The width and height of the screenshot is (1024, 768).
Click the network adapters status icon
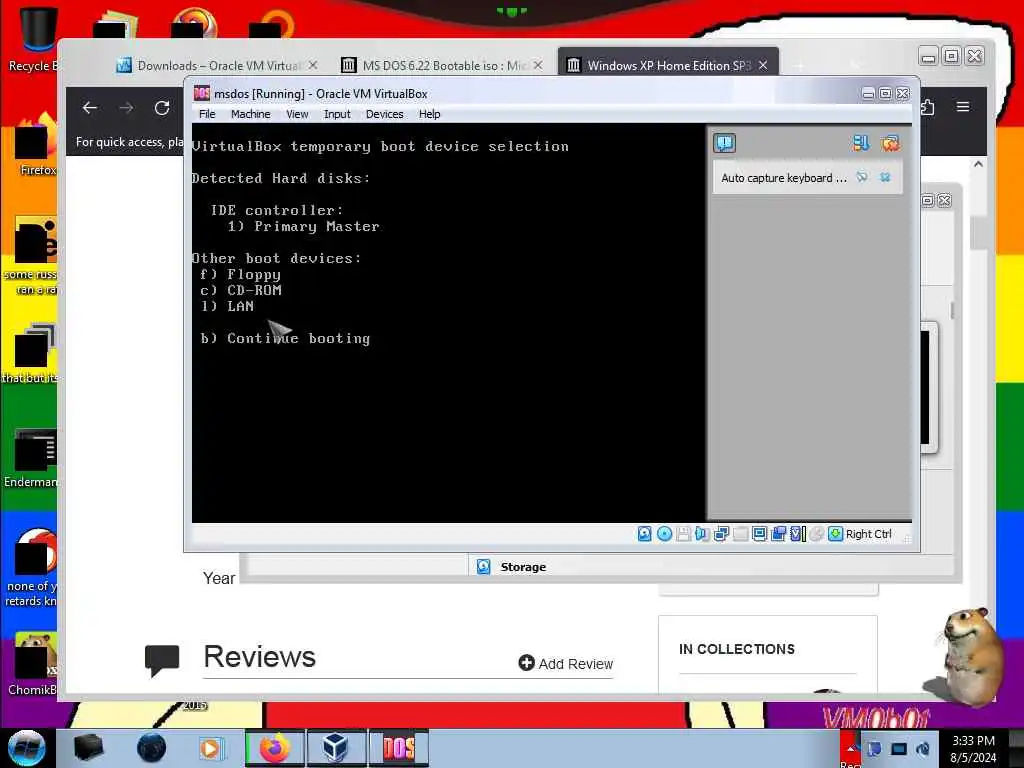pyautogui.click(x=721, y=534)
